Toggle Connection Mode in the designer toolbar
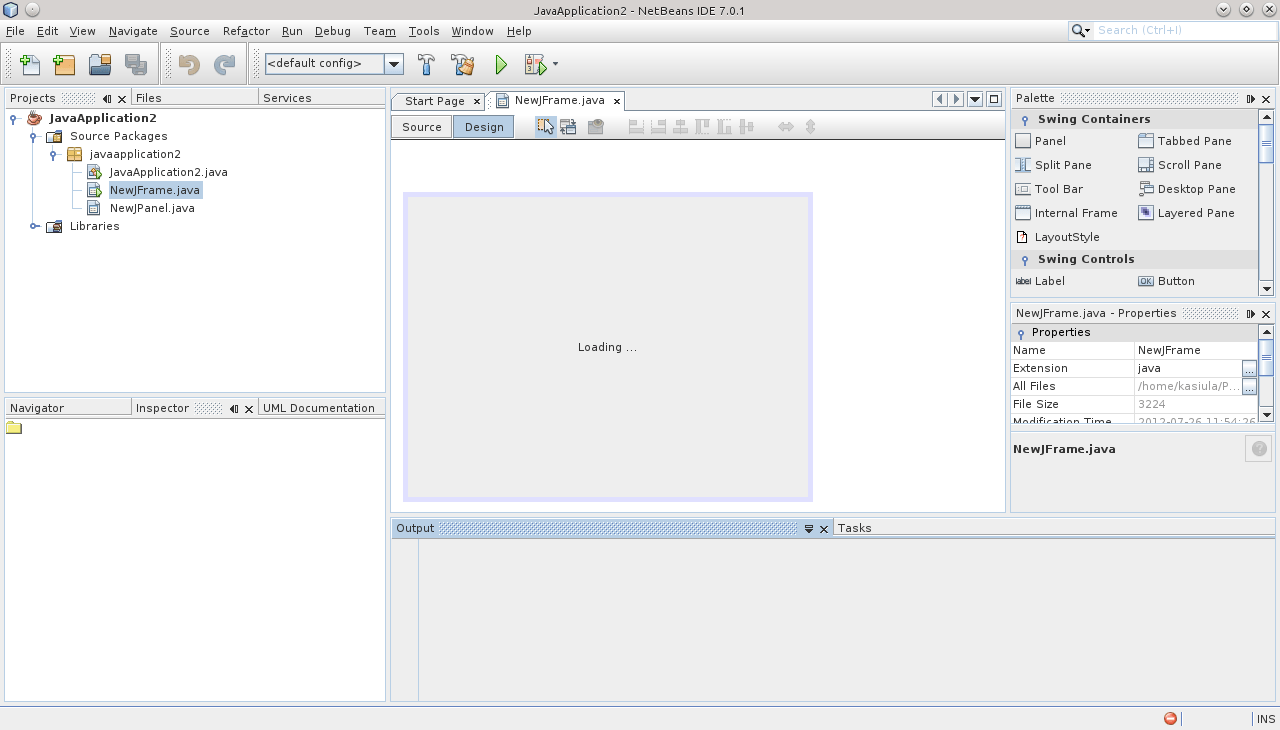 pyautogui.click(x=568, y=126)
